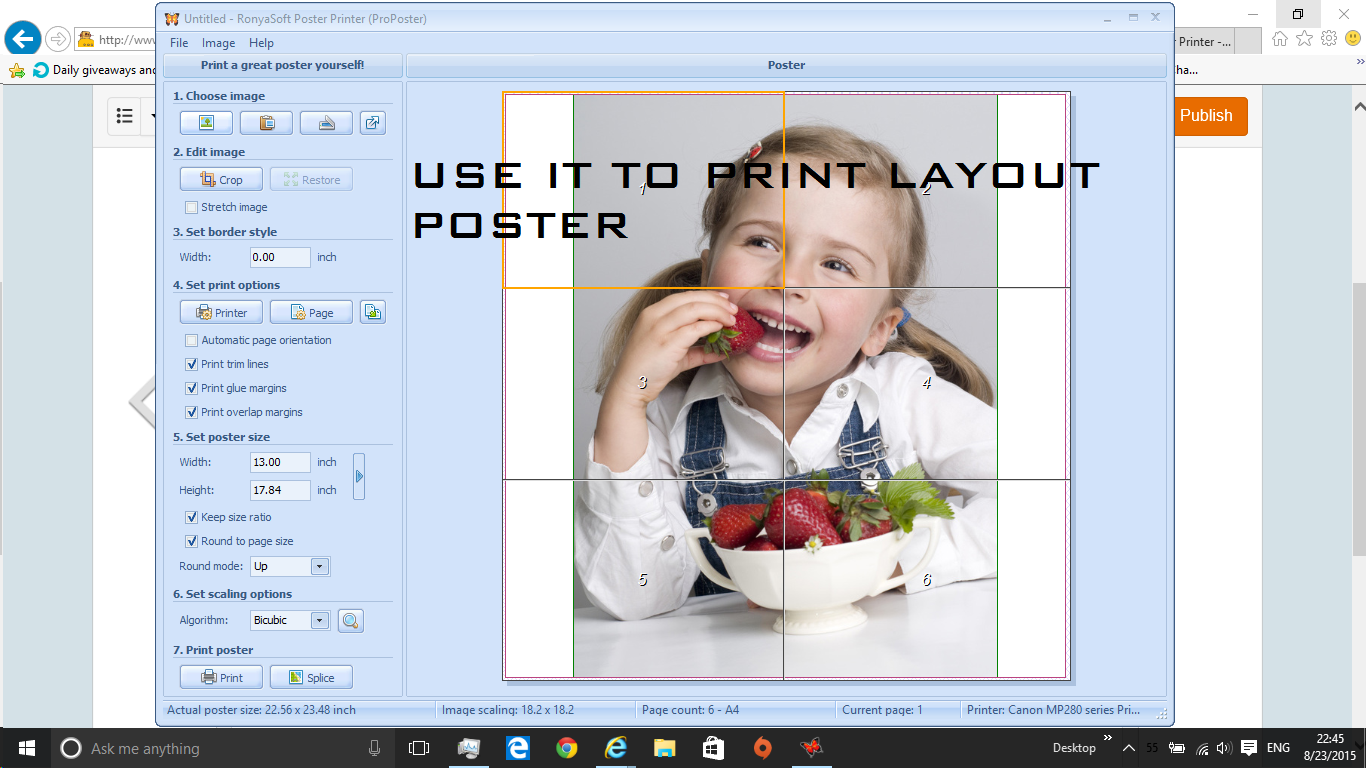This screenshot has height=768, width=1366.
Task: Click the browser Back arrow button
Action: point(22,39)
